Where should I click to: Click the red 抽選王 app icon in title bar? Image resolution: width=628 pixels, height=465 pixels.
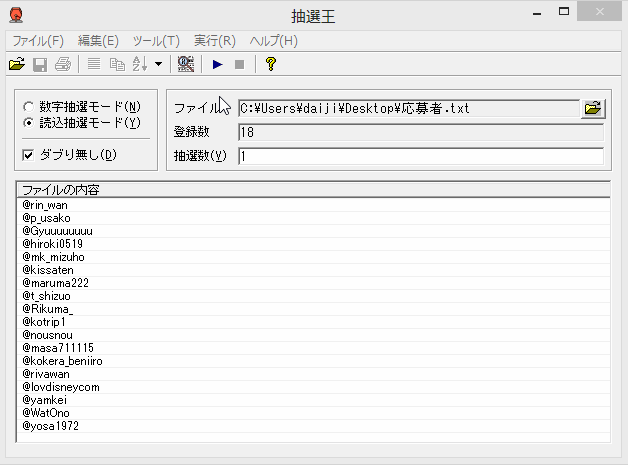tap(16, 16)
